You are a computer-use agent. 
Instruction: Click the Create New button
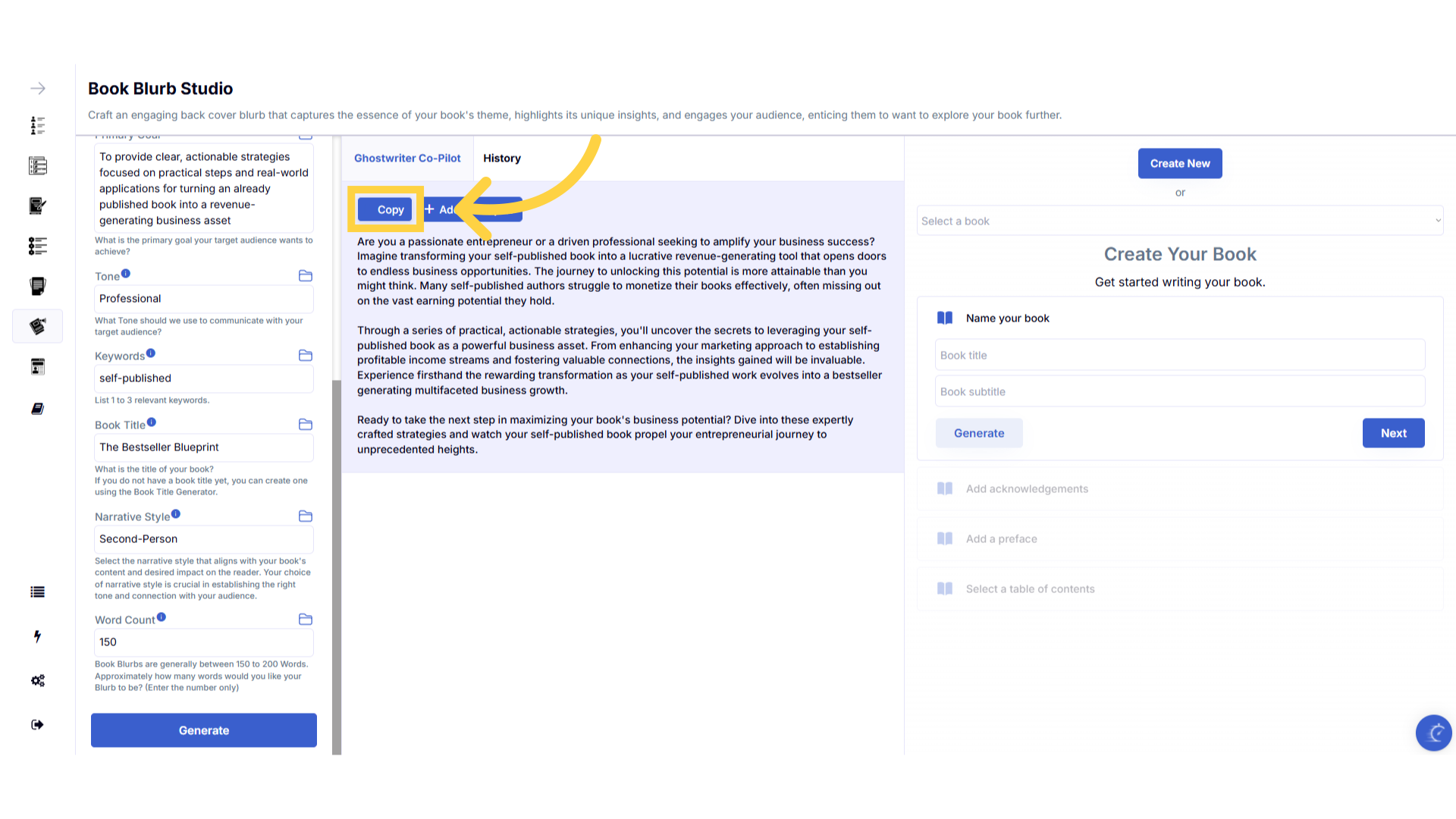1180,164
